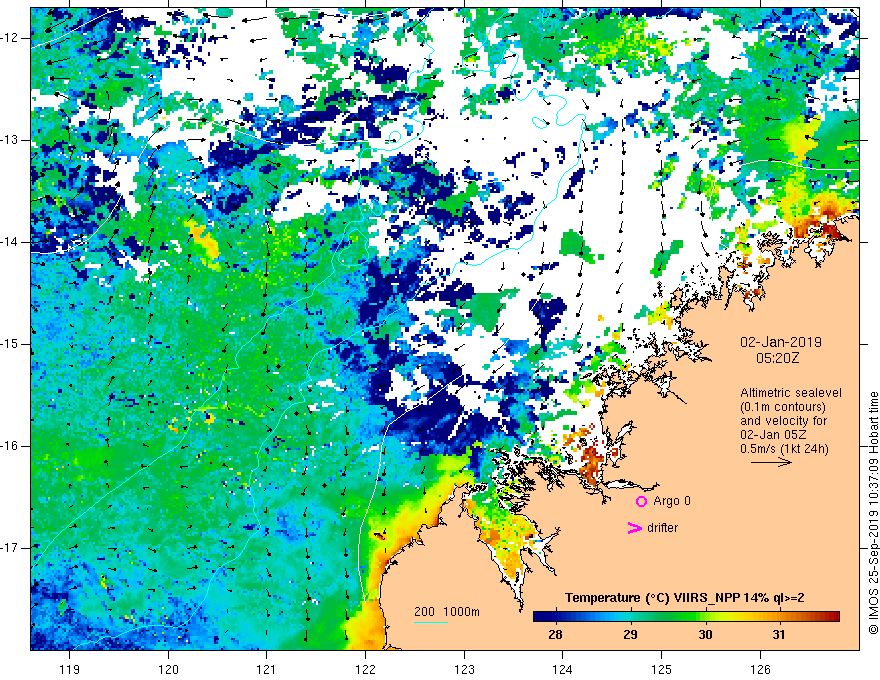
Task: Click the 'Argo 0' legend label
Action: tap(672, 501)
